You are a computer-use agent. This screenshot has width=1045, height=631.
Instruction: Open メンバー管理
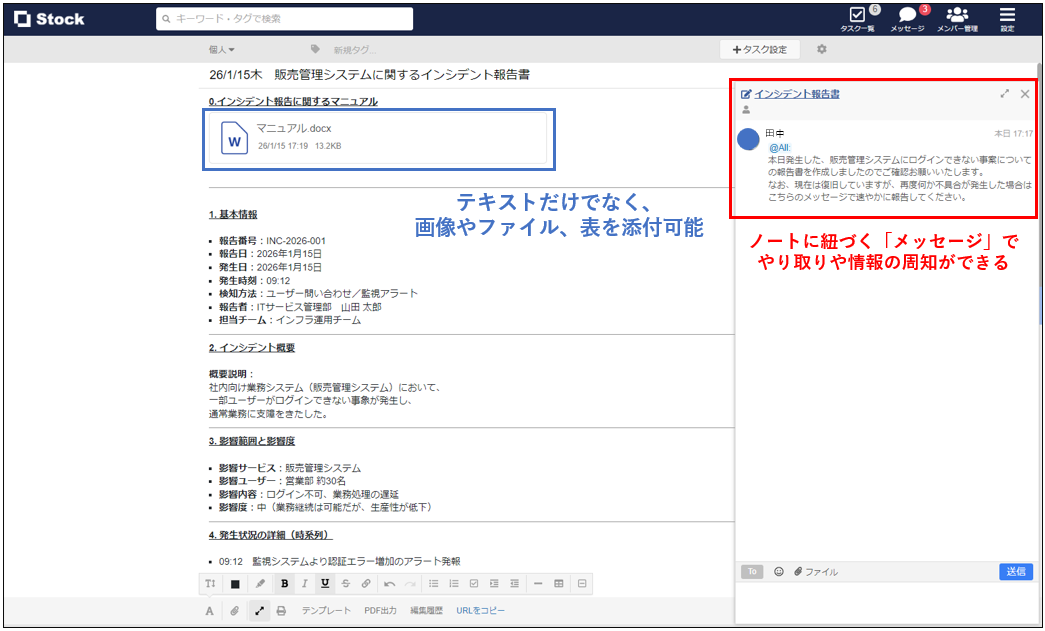coord(958,18)
